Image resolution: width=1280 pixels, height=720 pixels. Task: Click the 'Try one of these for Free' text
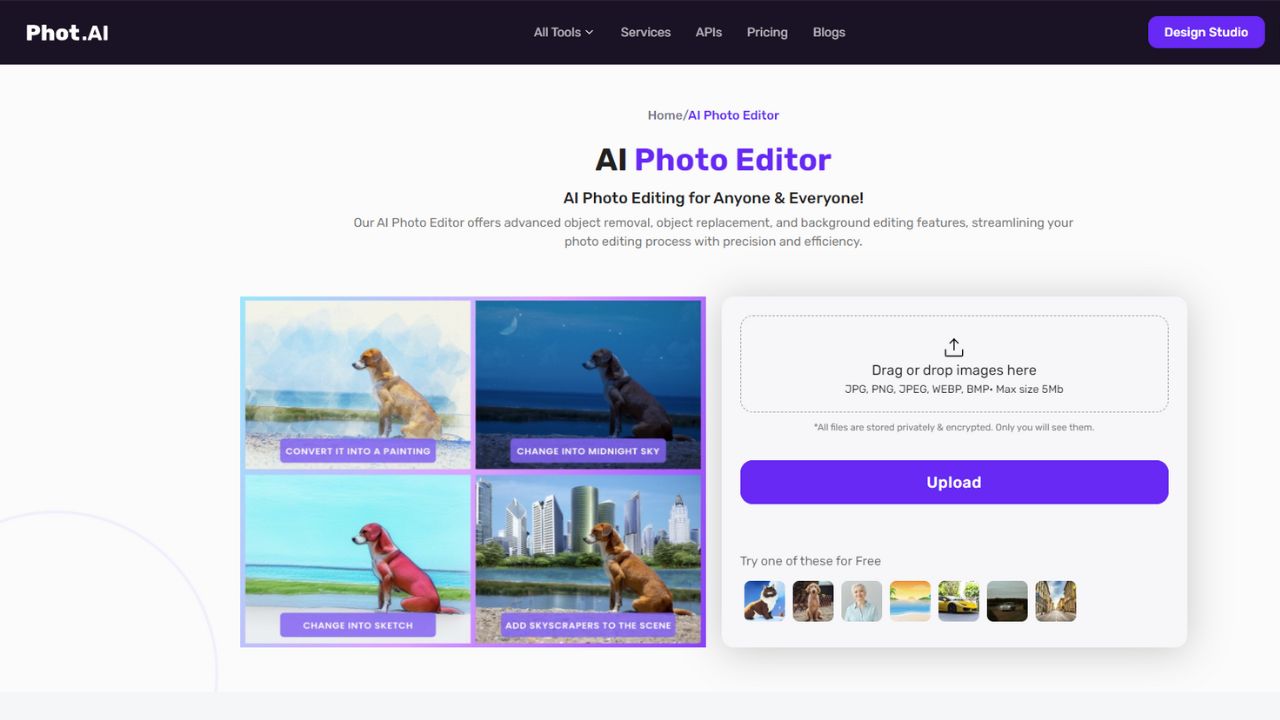(x=810, y=561)
